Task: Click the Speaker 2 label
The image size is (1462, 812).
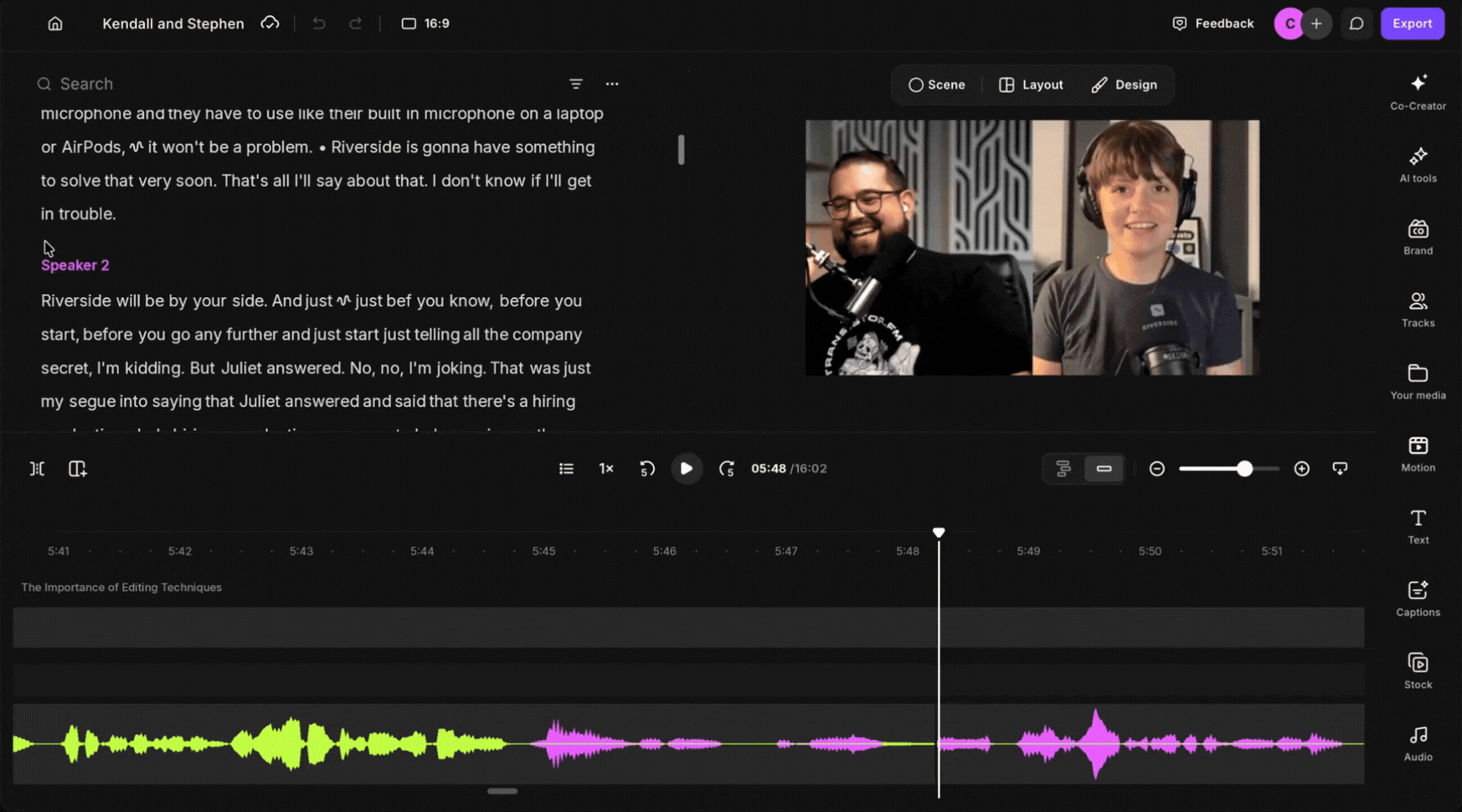Action: 75,265
